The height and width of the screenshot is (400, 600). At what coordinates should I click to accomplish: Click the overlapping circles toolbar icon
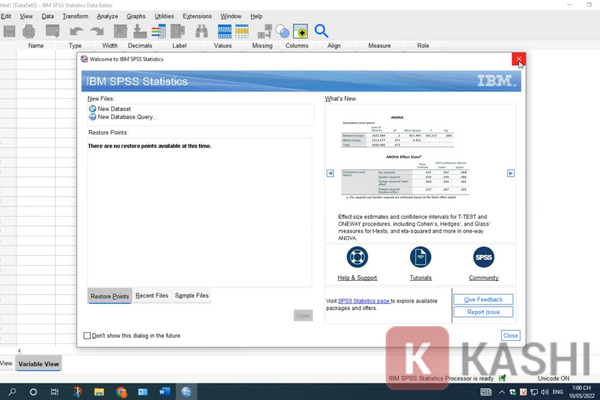pyautogui.click(x=282, y=31)
